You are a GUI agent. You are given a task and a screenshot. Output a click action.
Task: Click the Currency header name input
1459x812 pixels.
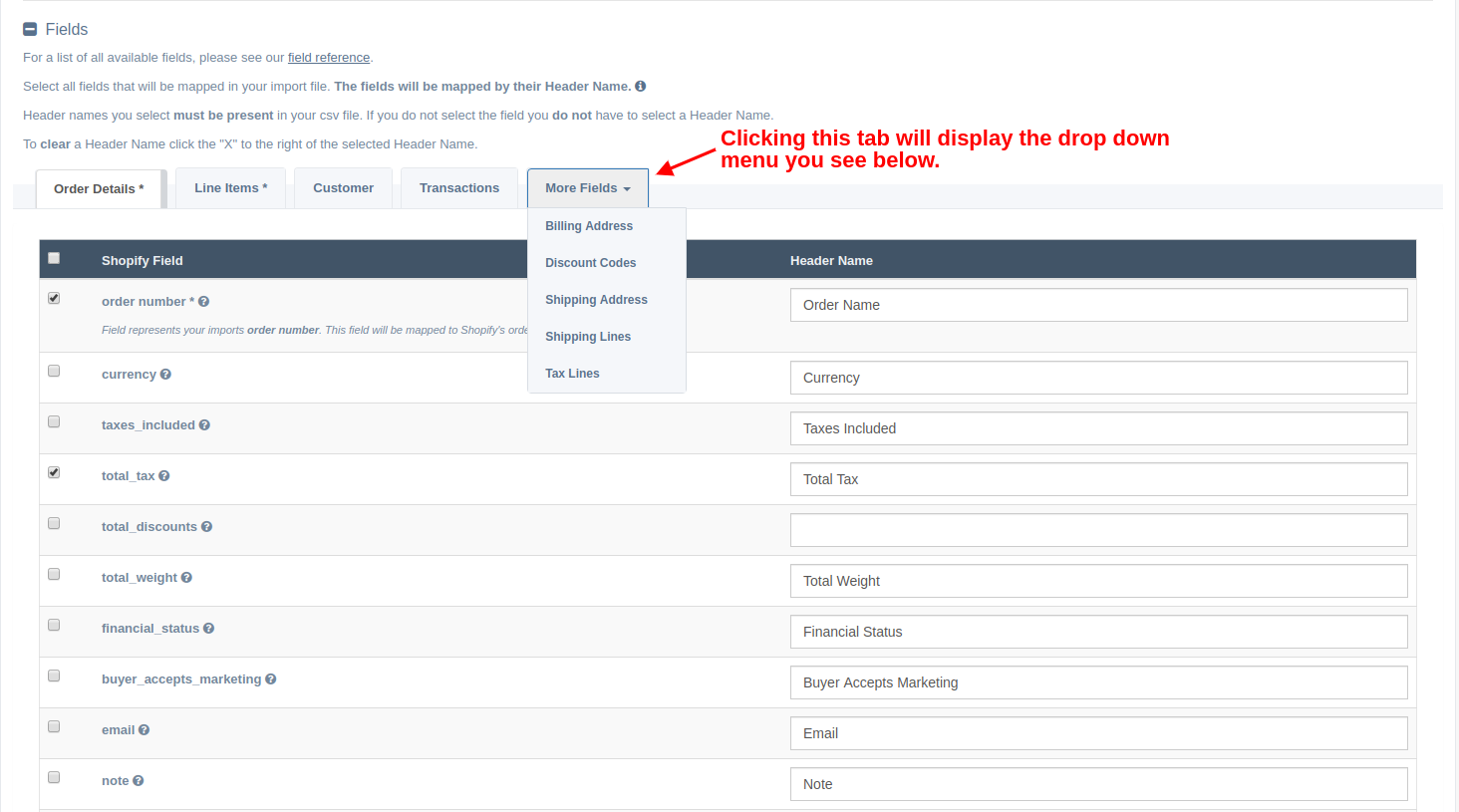[1098, 378]
